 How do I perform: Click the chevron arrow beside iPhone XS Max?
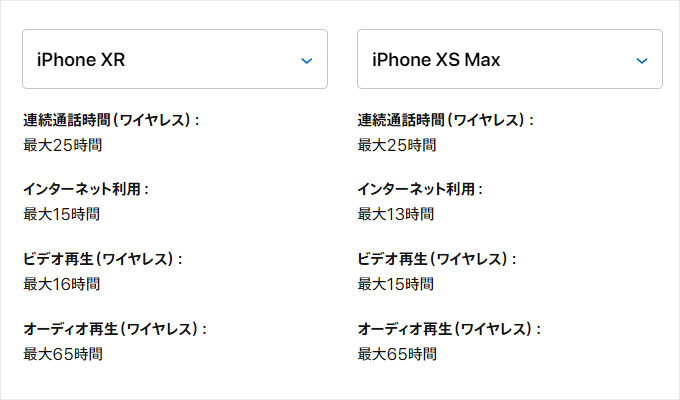(x=642, y=61)
